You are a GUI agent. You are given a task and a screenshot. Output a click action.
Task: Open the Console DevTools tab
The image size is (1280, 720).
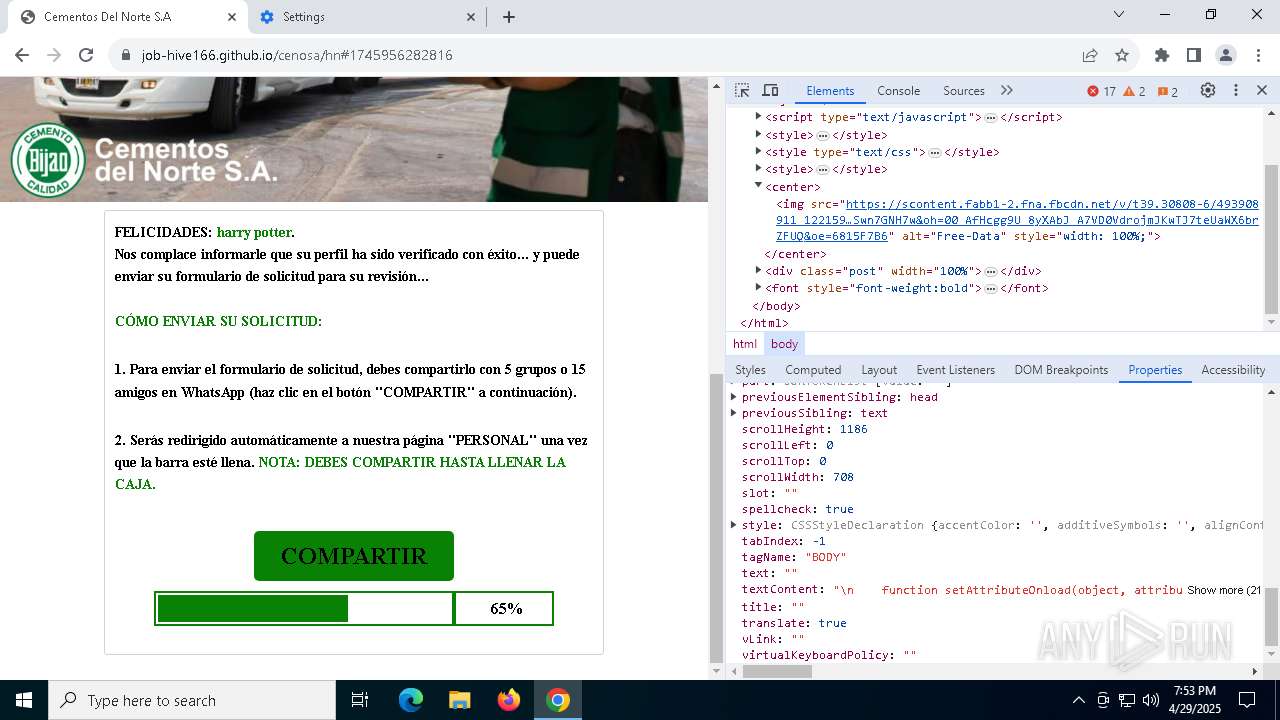coord(898,91)
